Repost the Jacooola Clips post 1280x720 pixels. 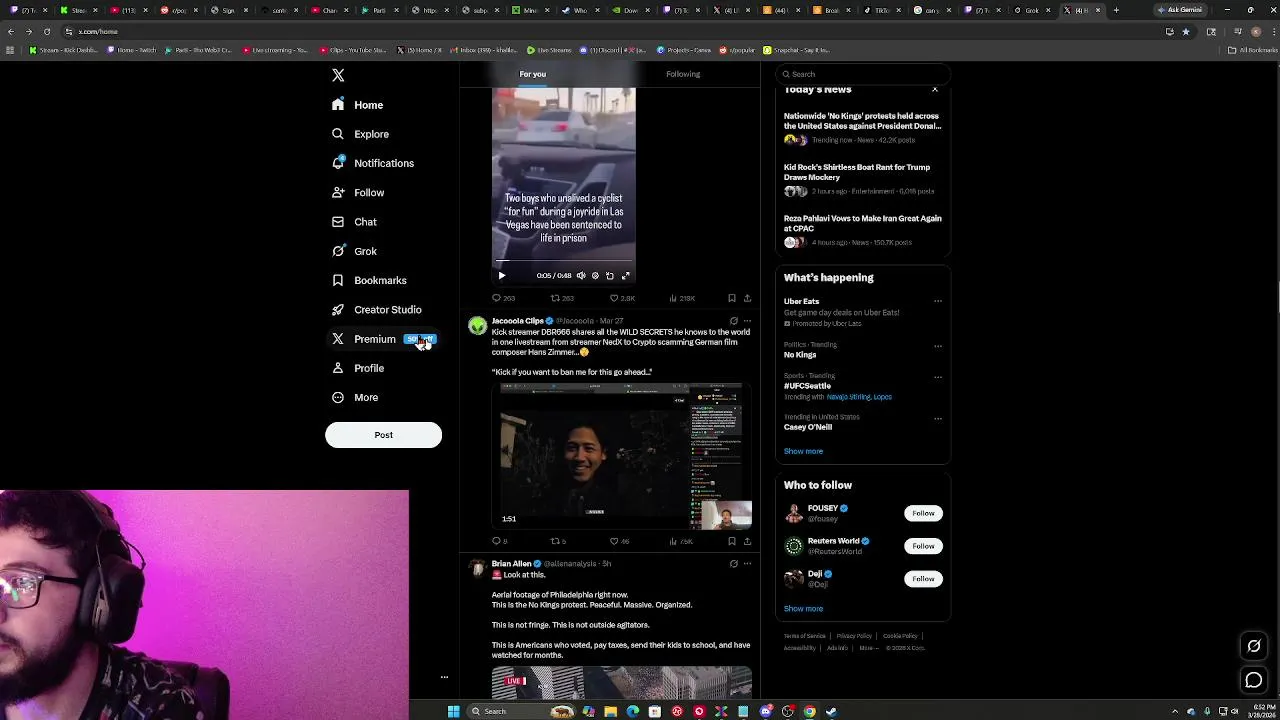pos(558,541)
